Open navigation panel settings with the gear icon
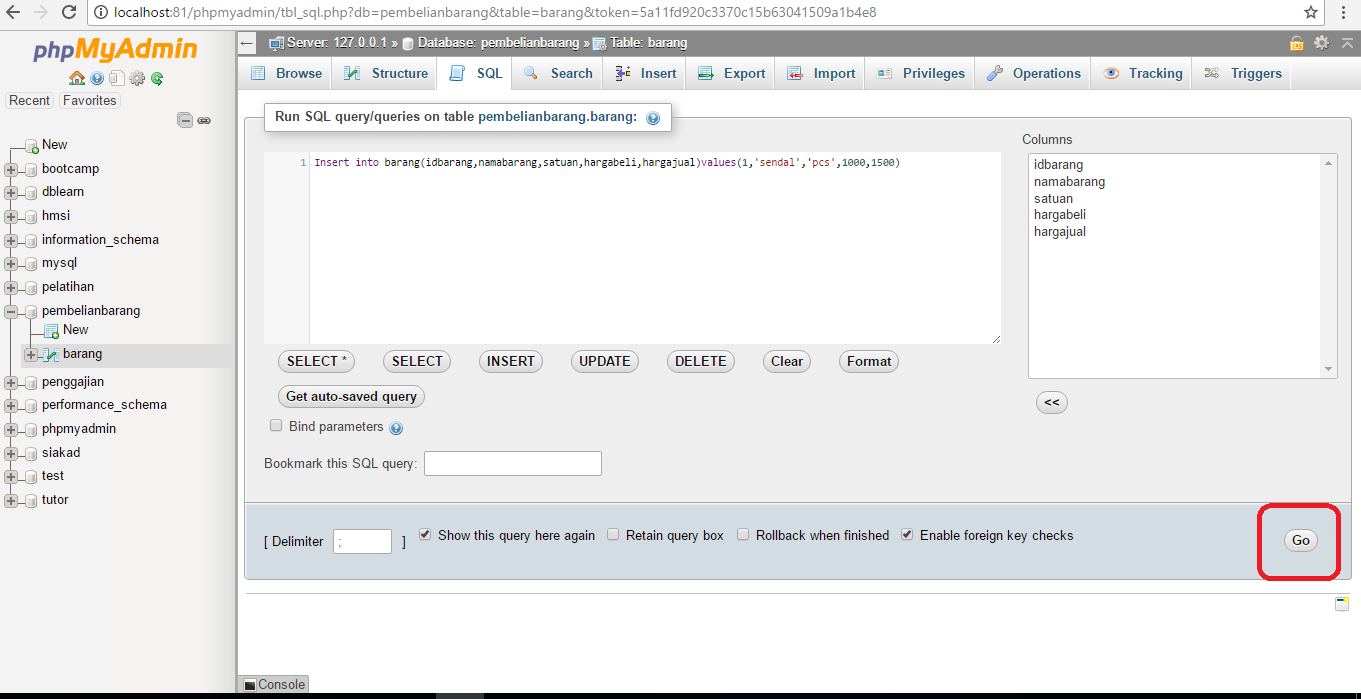Image resolution: width=1361 pixels, height=699 pixels. pos(136,78)
